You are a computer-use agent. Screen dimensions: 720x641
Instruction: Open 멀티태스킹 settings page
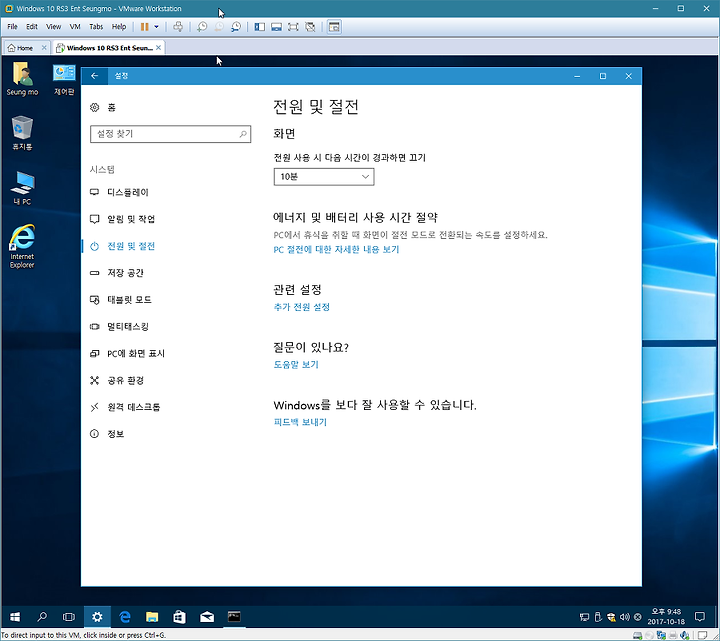(119, 326)
